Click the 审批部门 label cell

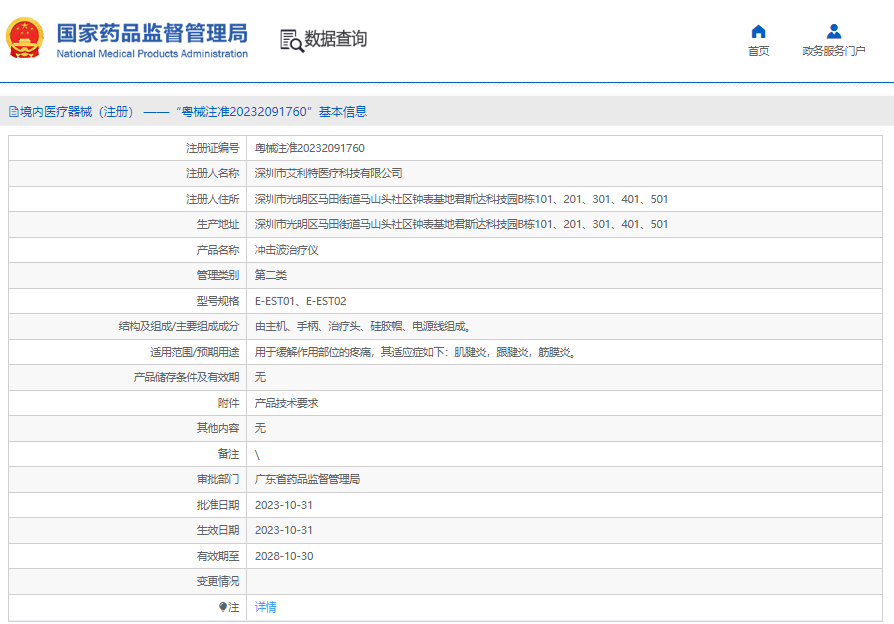point(127,479)
